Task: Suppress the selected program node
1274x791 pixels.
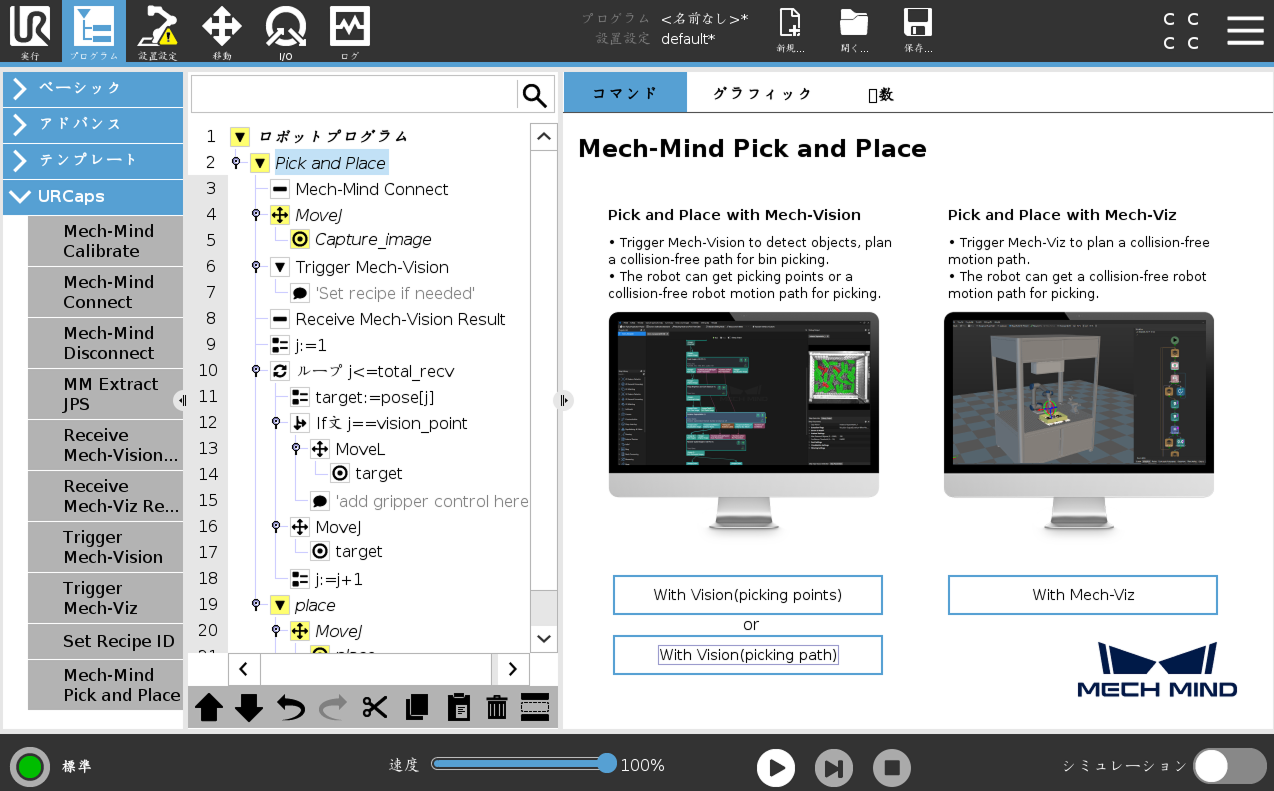Action: [x=535, y=708]
